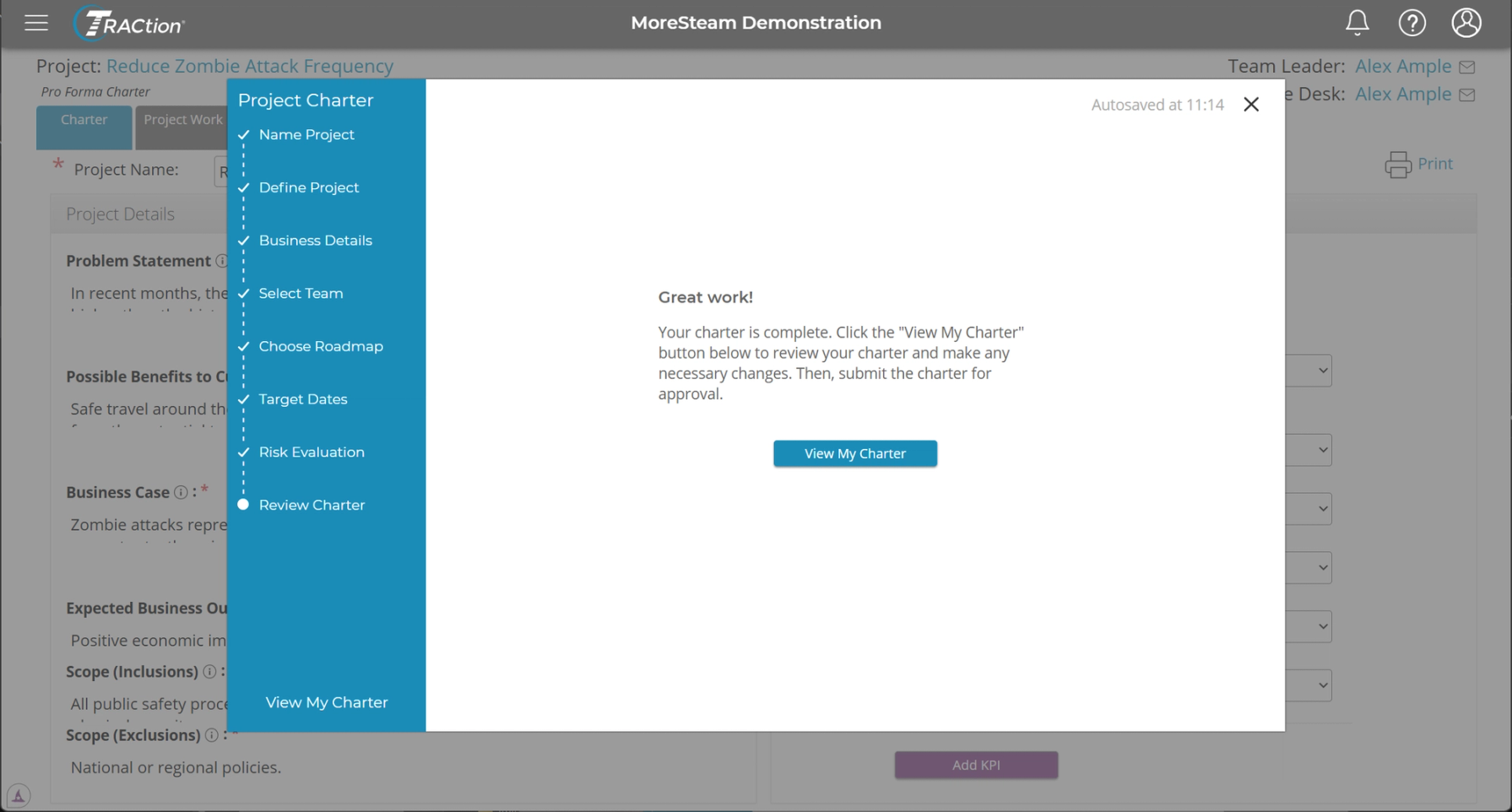This screenshot has height=812, width=1512.
Task: Click the info icon next to Business Case
Action: point(181,492)
